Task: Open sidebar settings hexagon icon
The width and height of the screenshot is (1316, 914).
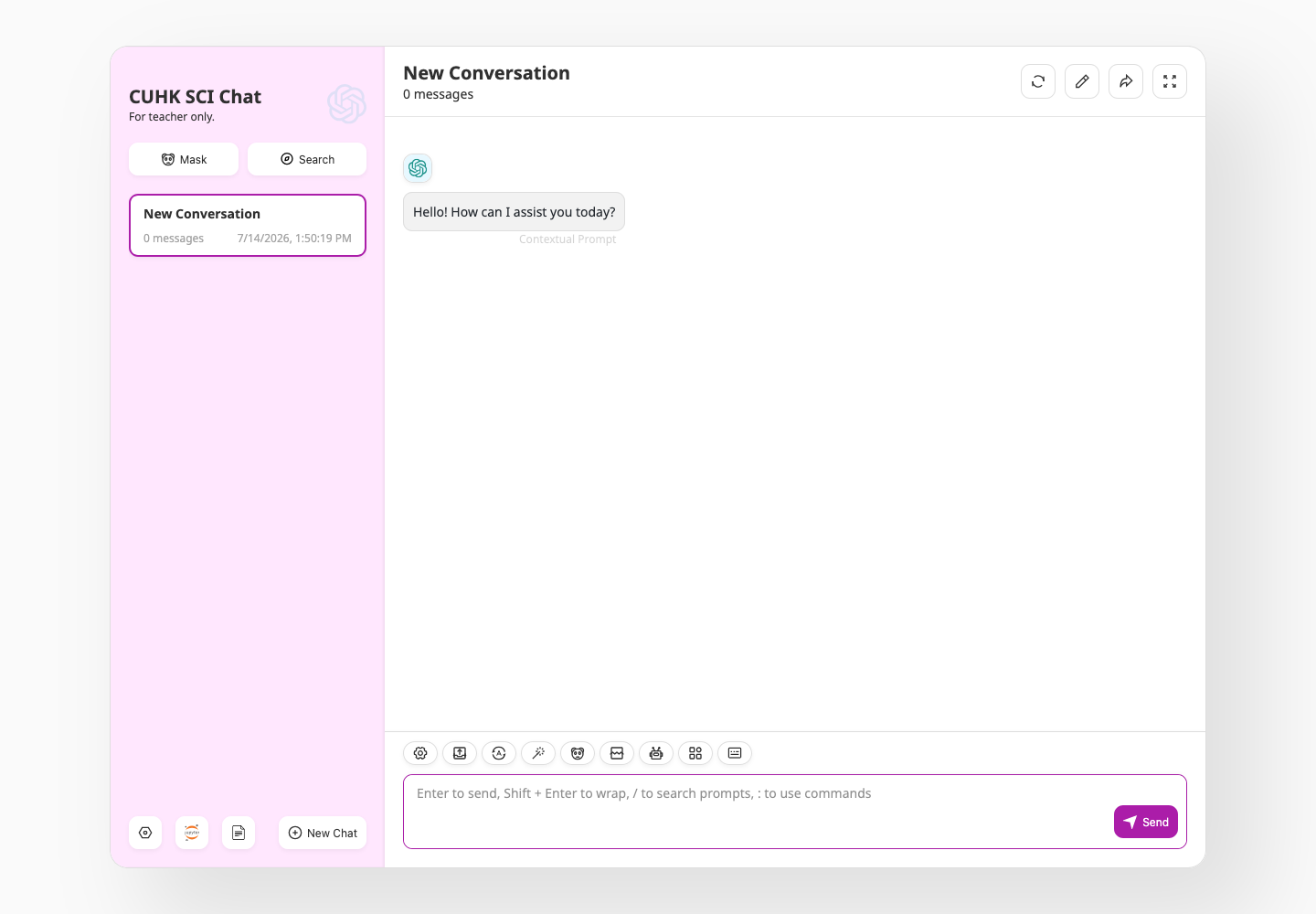Action: pos(145,833)
